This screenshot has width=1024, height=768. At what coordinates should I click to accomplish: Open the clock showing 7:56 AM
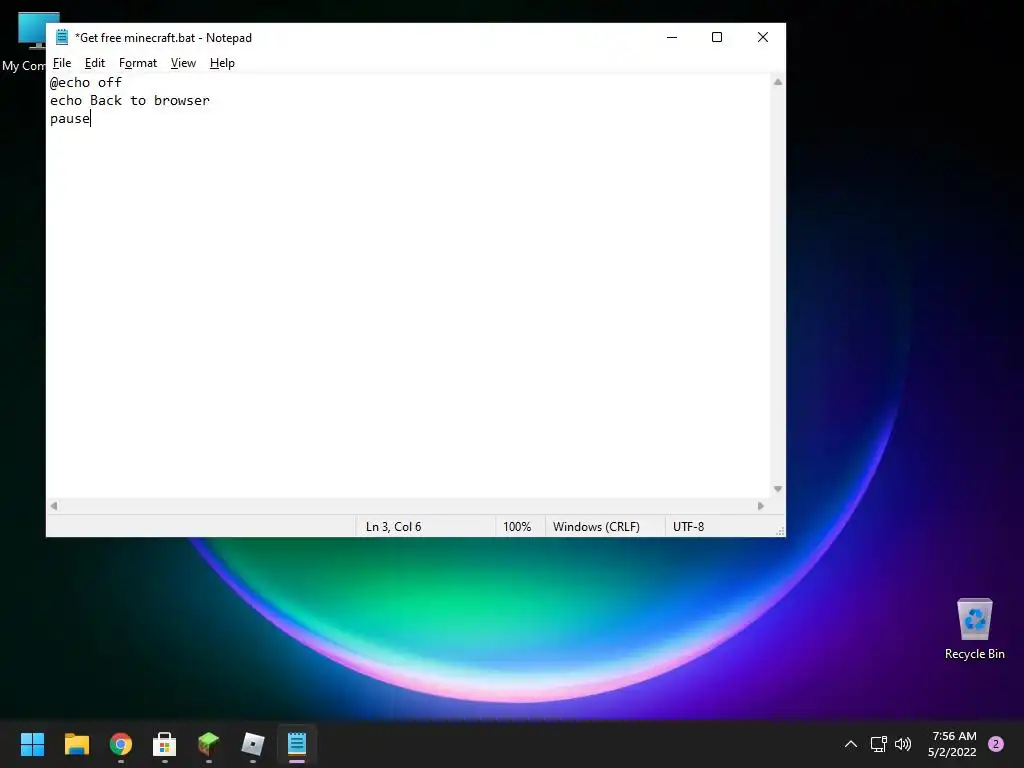point(952,744)
